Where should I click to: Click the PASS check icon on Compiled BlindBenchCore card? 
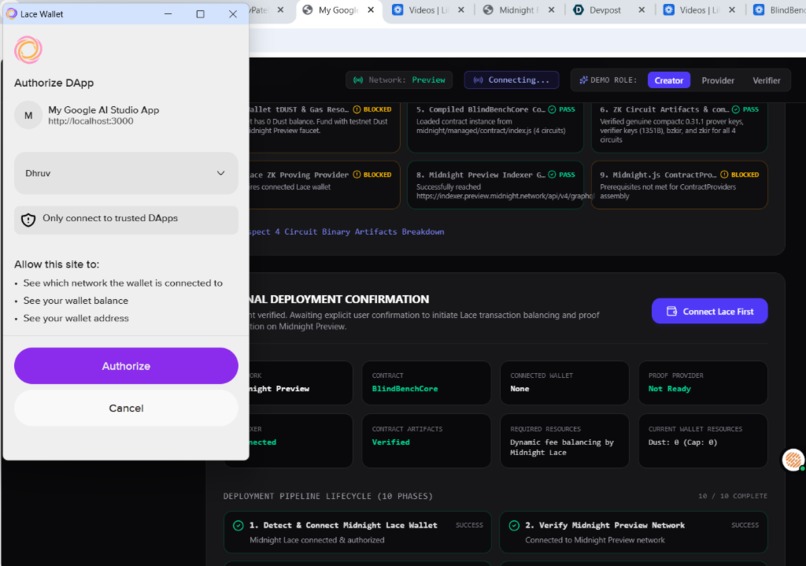pyautogui.click(x=552, y=109)
